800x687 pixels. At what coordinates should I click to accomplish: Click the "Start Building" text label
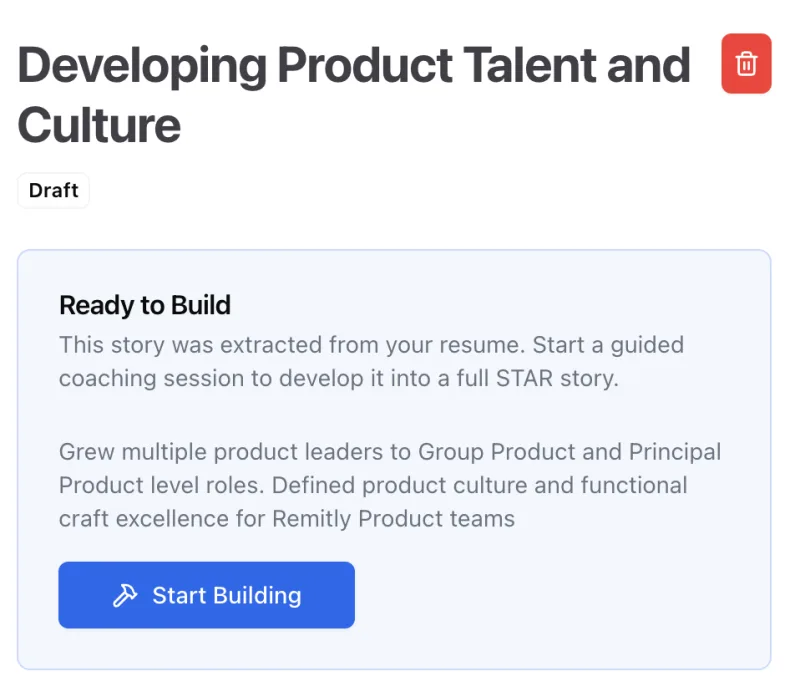pos(226,596)
